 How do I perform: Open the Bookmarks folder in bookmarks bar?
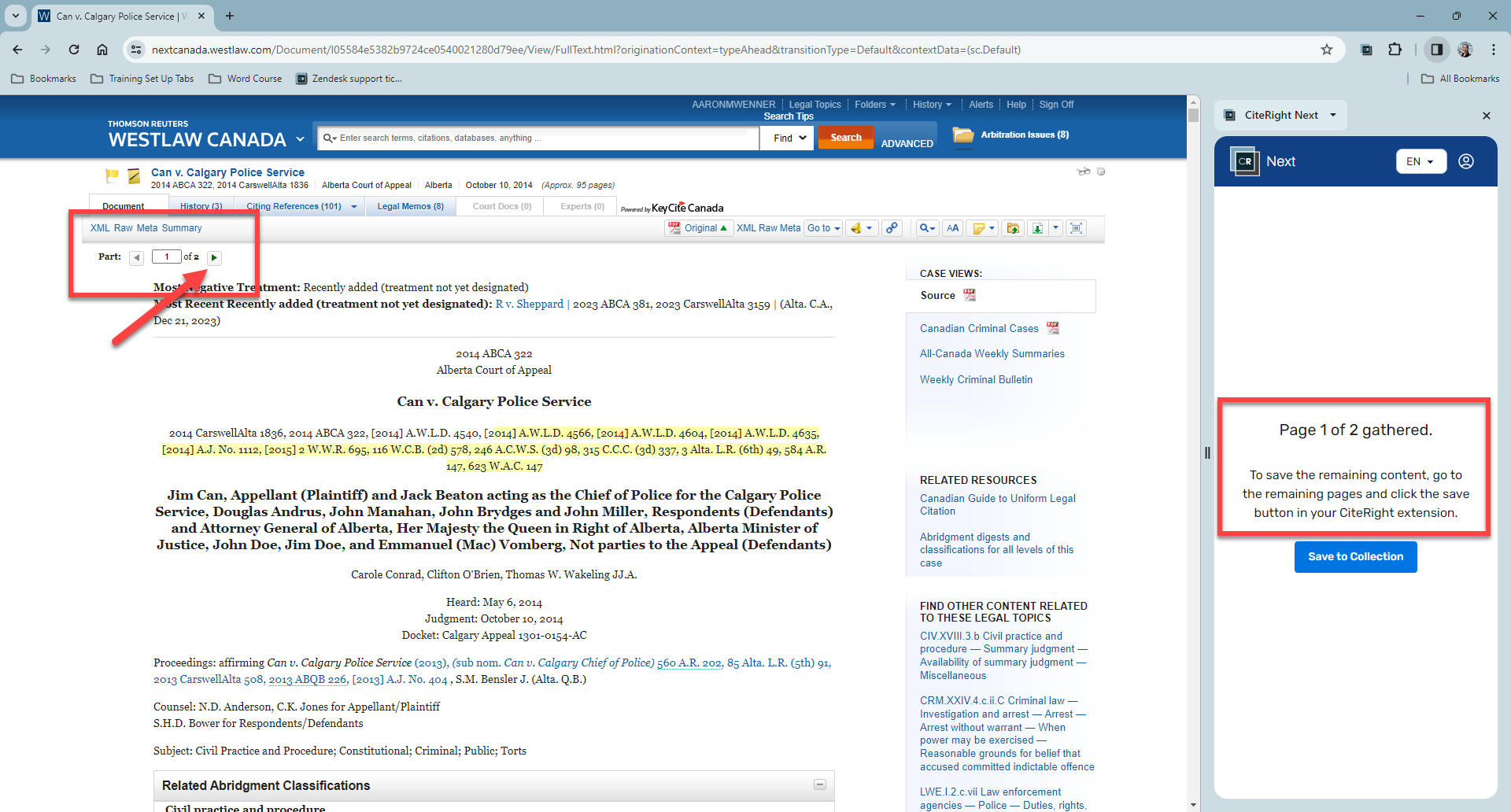coord(44,79)
